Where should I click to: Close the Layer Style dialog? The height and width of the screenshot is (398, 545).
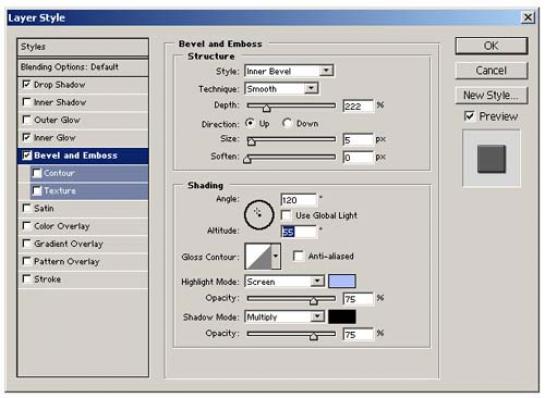tap(527, 17)
